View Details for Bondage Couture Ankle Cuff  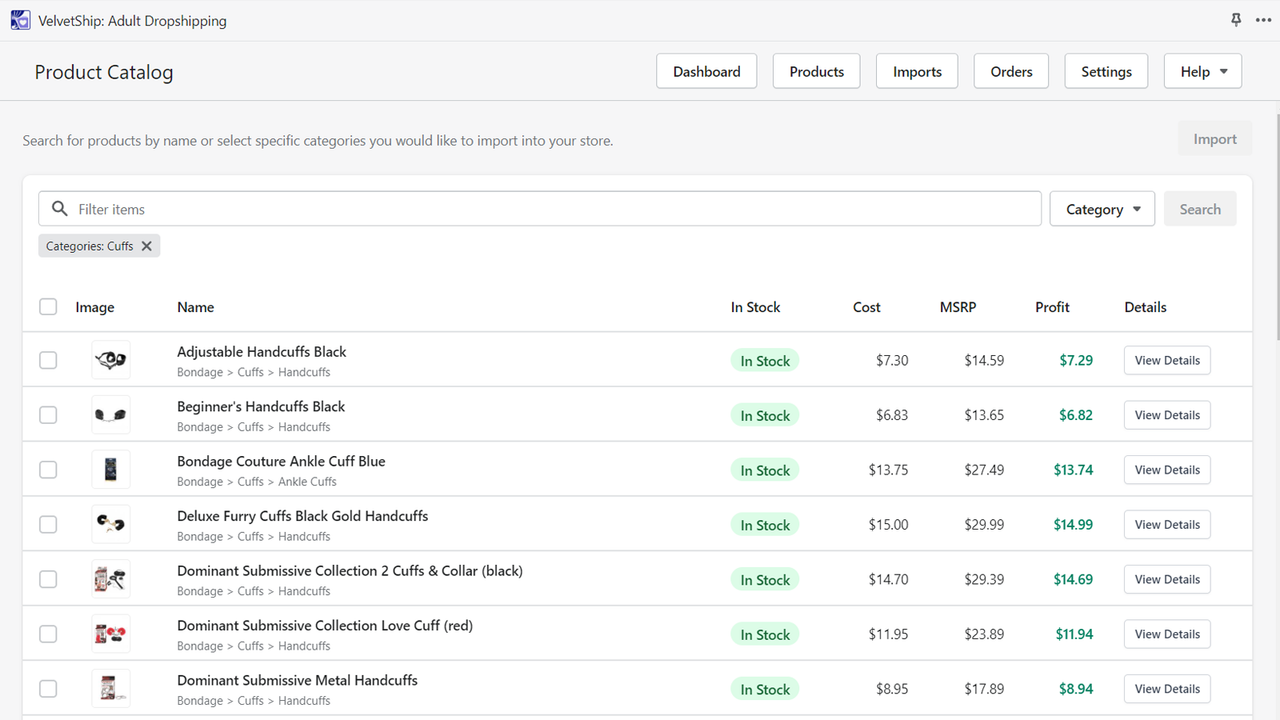coord(1167,470)
